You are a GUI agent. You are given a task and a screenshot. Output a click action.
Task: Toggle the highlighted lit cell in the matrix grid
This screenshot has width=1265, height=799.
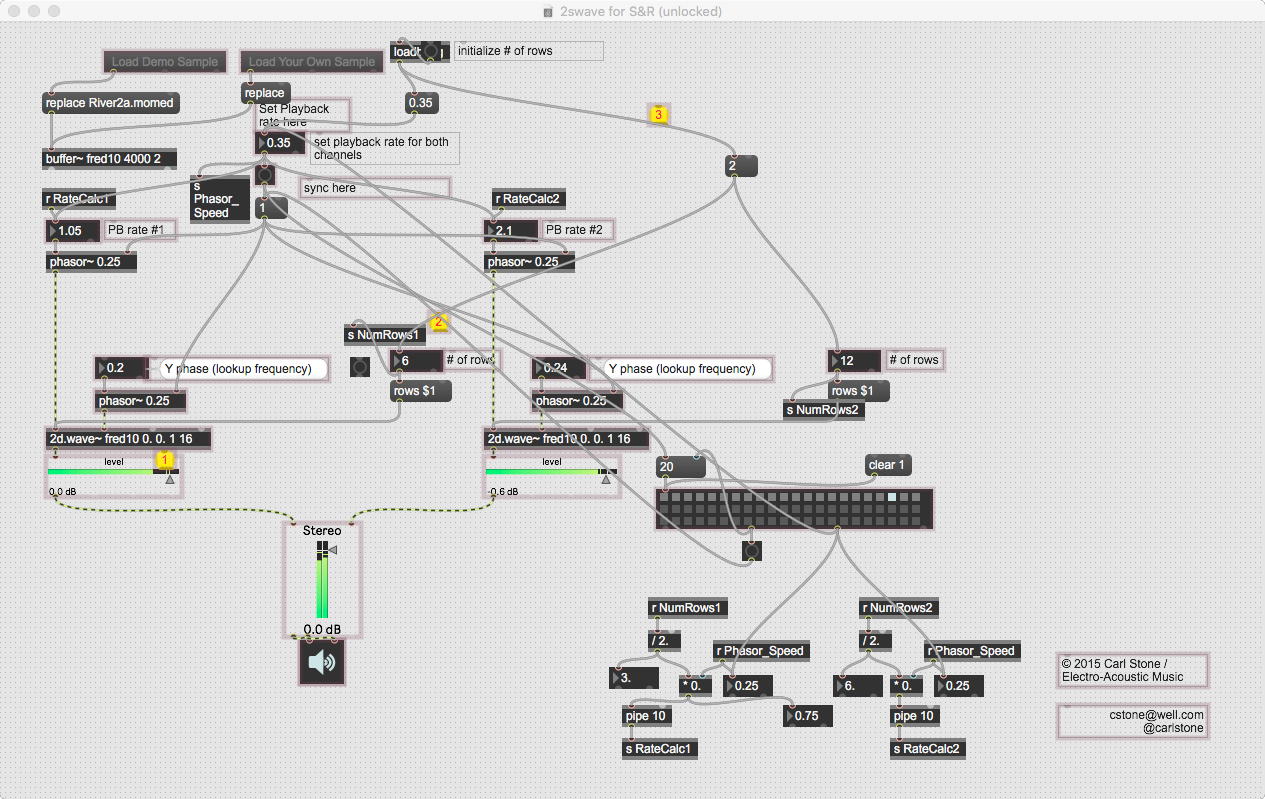[x=892, y=497]
